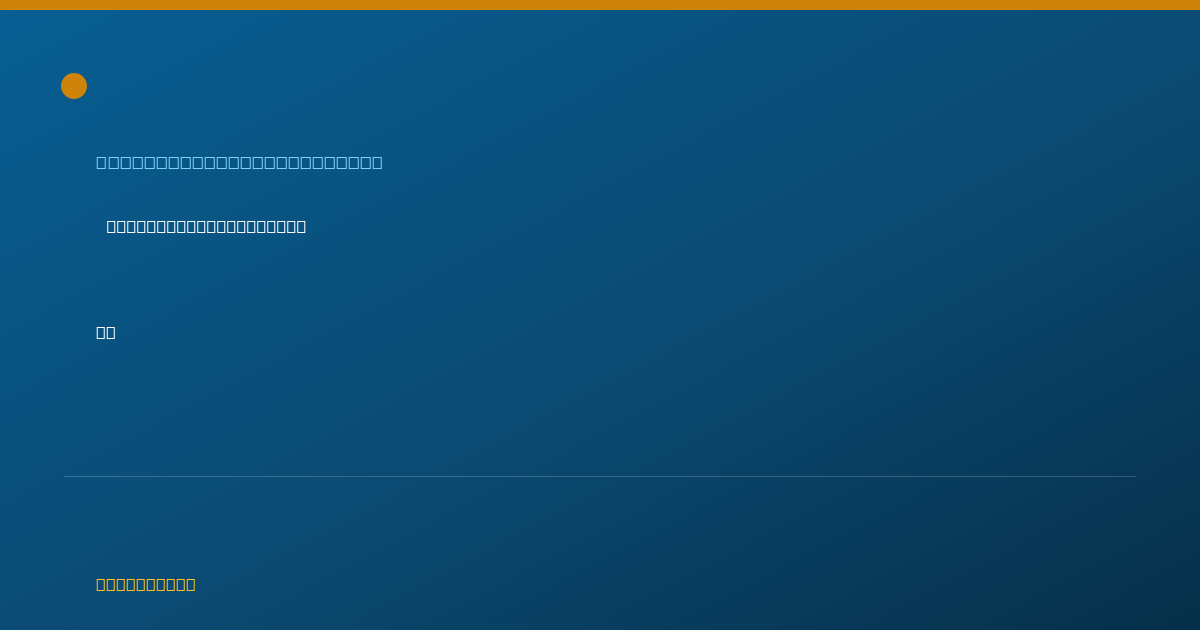Click the thin horizontal divider line

click(600, 476)
